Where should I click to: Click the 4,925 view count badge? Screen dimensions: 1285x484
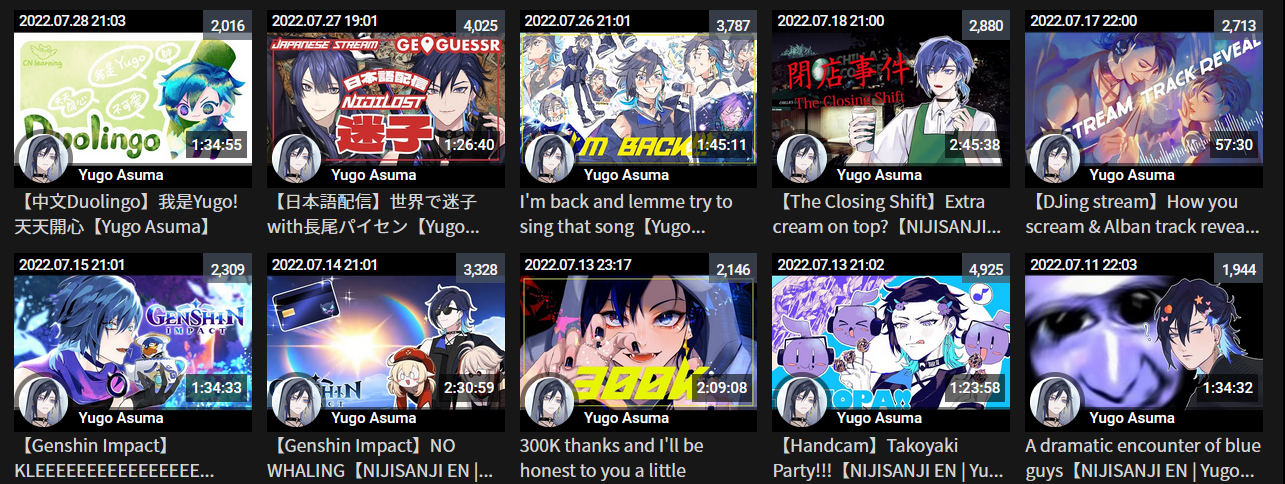986,269
